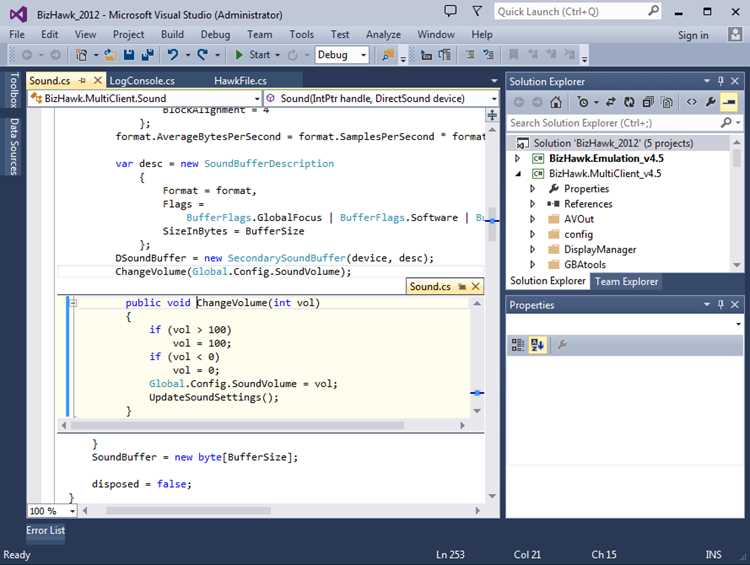750x565 pixels.
Task: Click the Sign in link
Action: click(693, 35)
